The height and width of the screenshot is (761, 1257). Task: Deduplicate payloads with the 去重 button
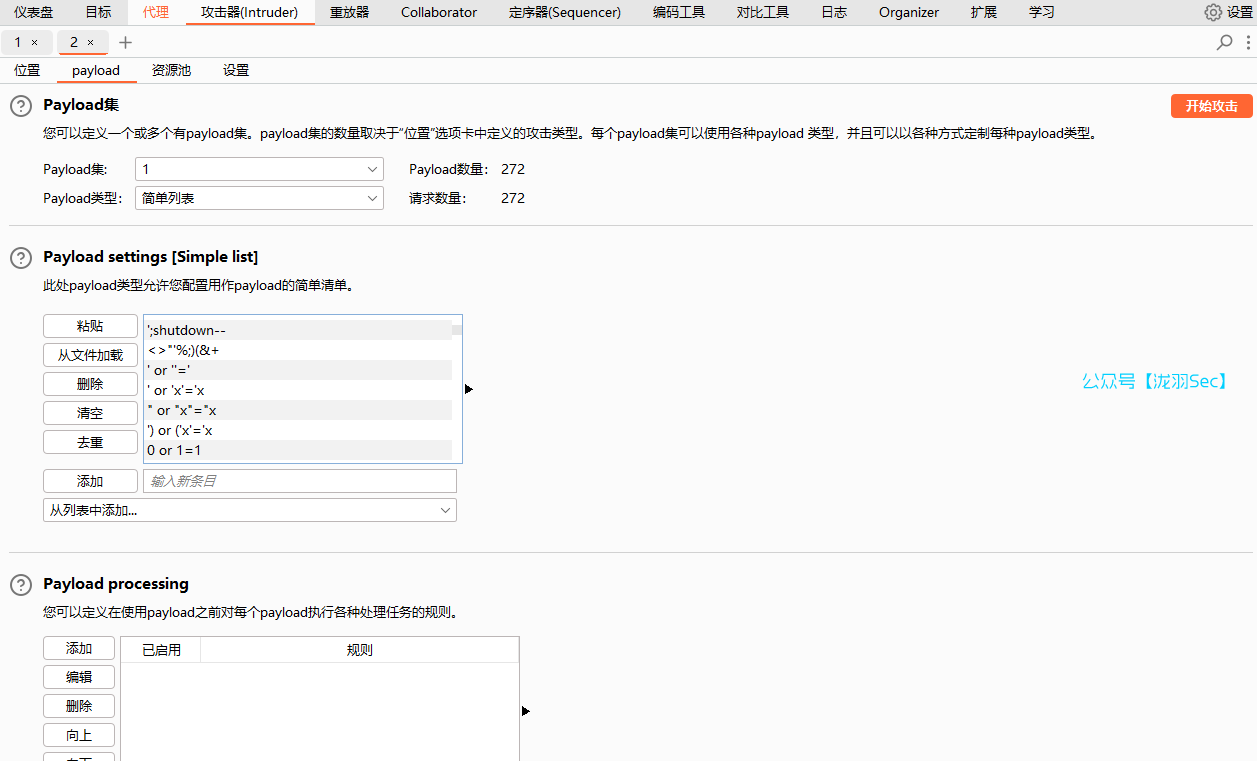pyautogui.click(x=90, y=441)
